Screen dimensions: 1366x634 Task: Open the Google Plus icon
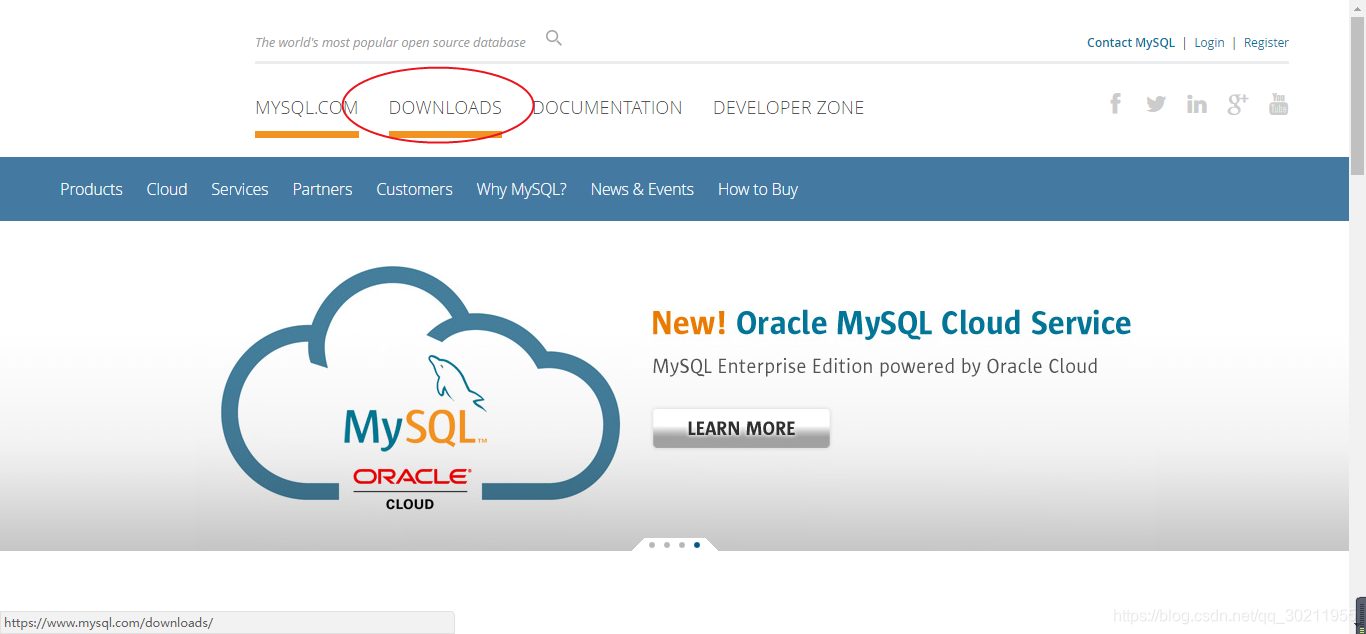(x=1238, y=103)
